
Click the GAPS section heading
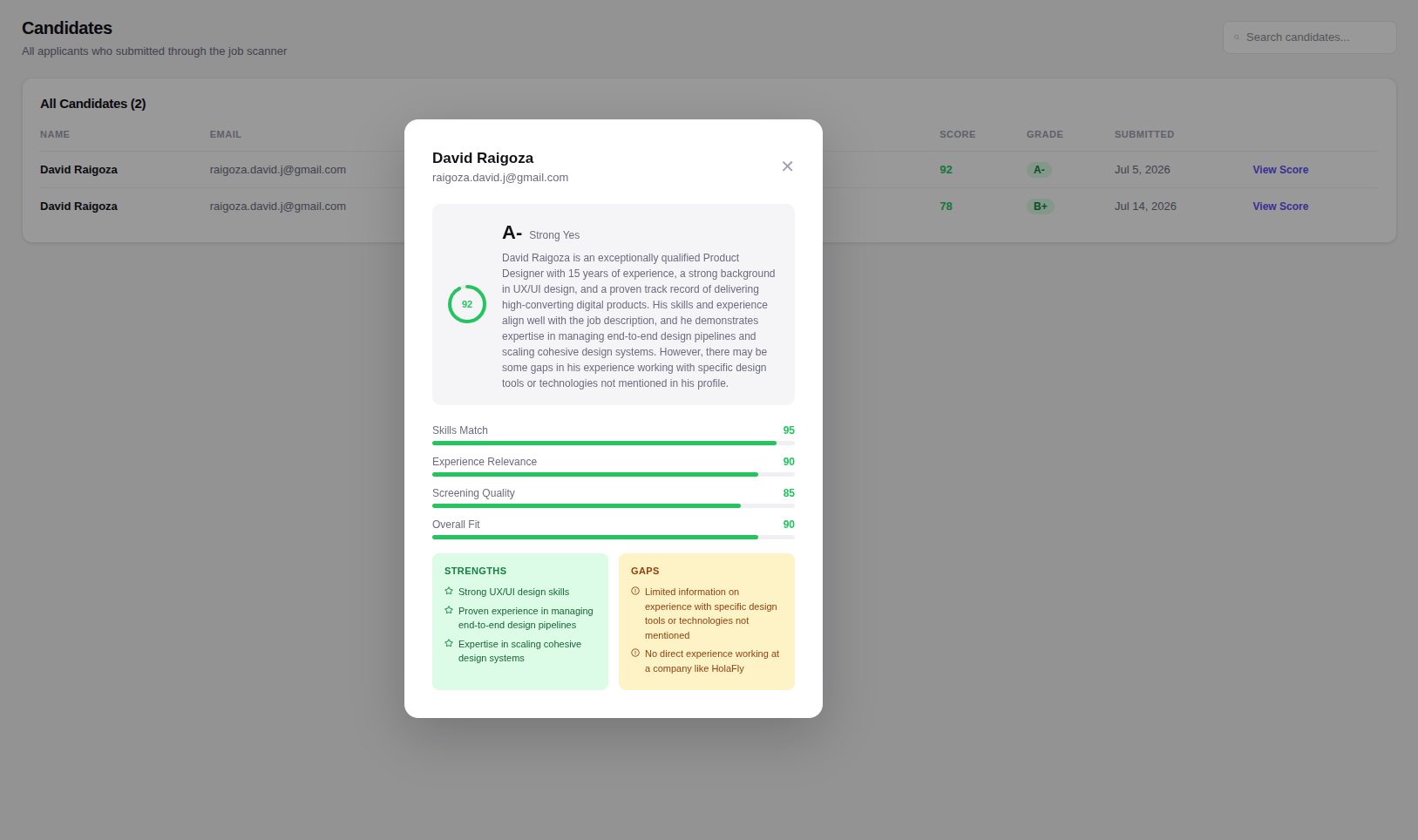[645, 571]
